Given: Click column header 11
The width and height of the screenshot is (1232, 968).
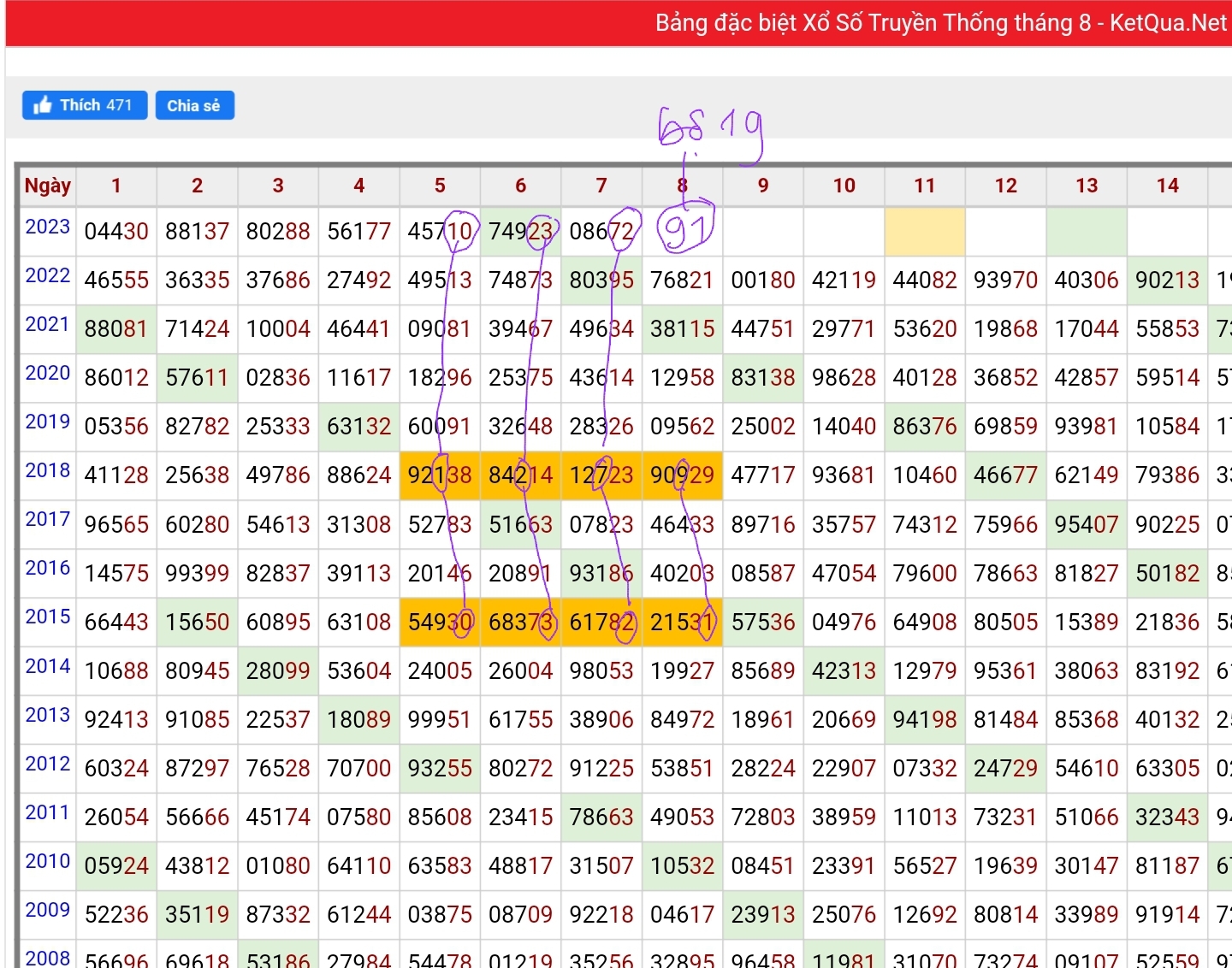Looking at the screenshot, I should click(925, 186).
